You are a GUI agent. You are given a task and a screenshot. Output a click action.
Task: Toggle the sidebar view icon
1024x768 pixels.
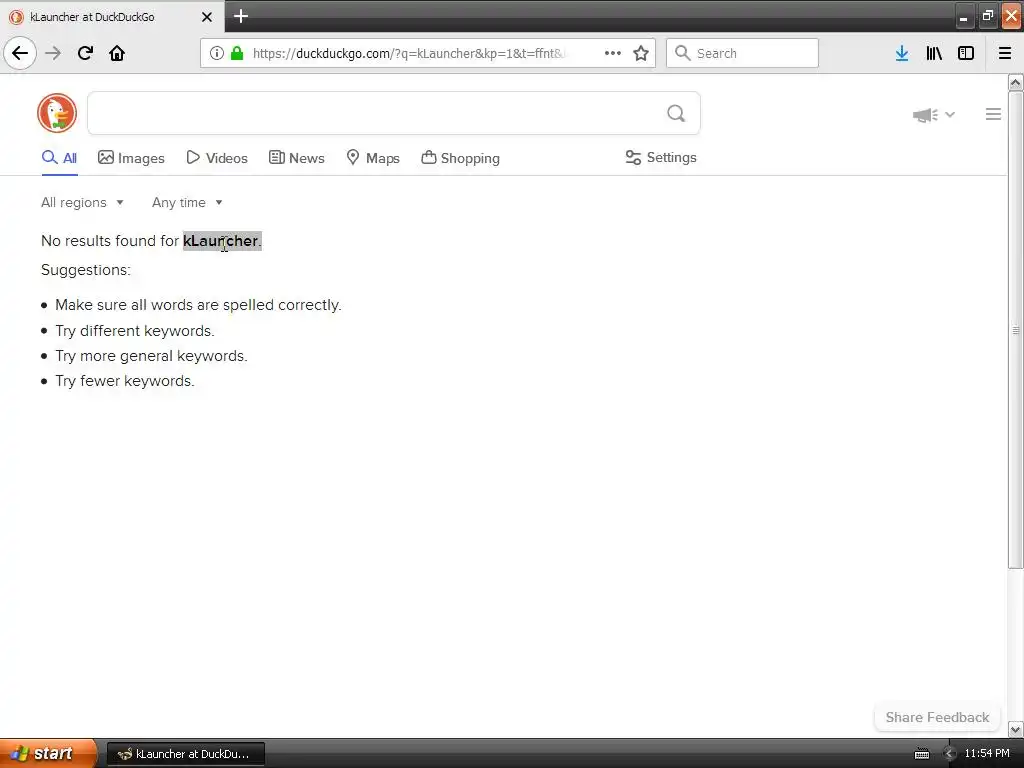click(966, 53)
